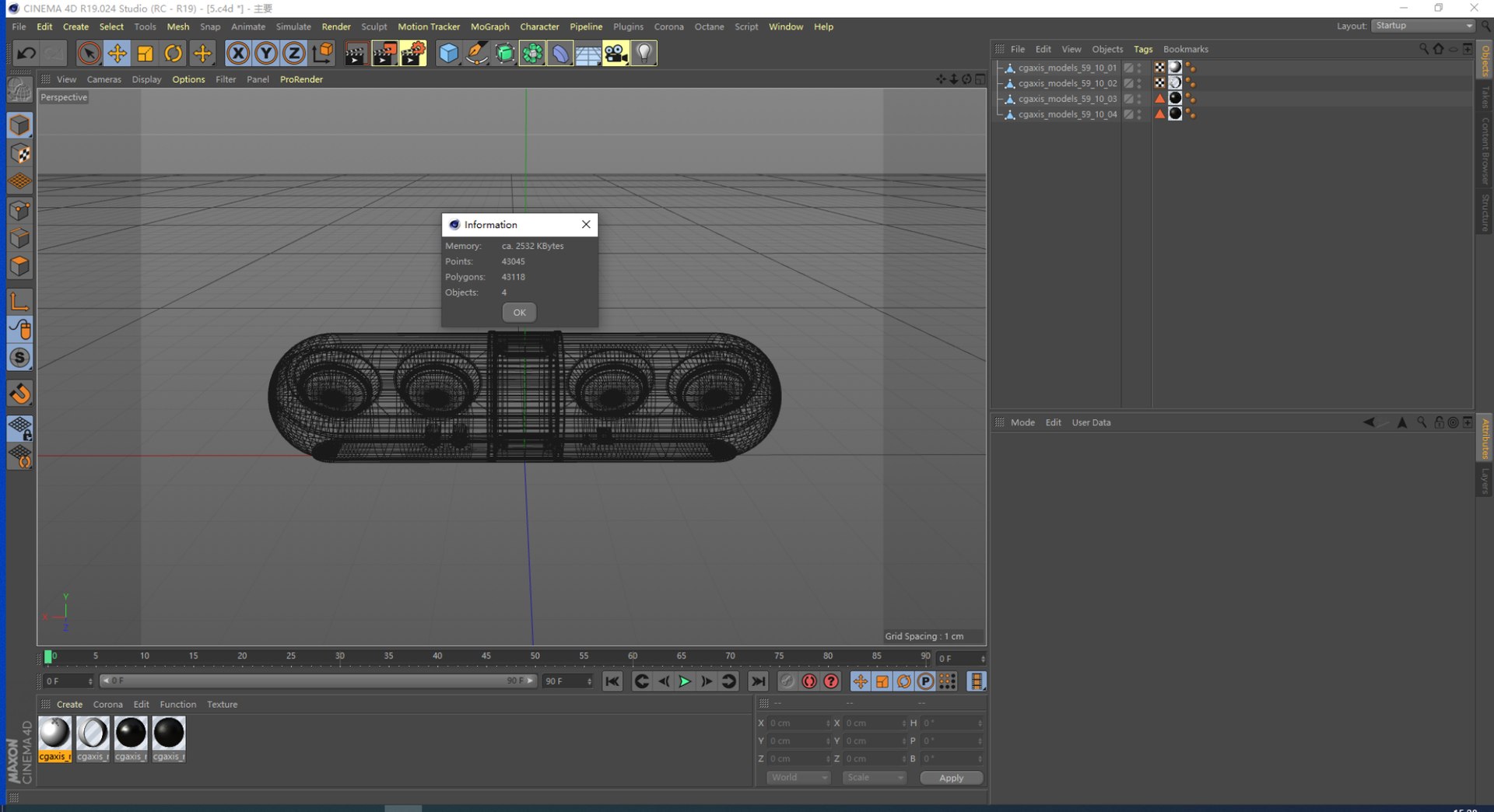Screen dimensions: 1494x812
Task: Toggle visibility dots for cgaxis_models_59_10_01
Action: (1139, 68)
